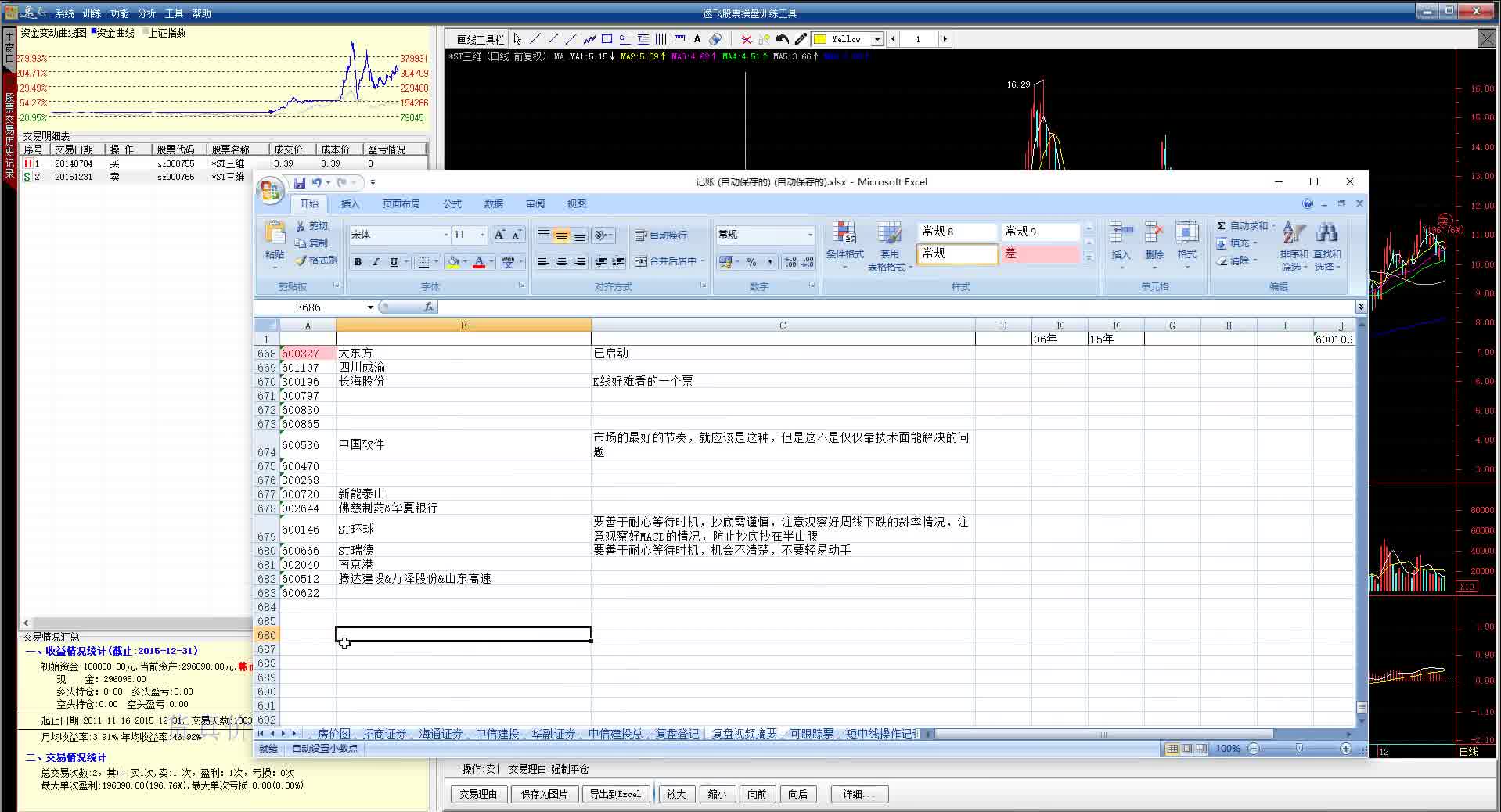Open the Name Box B686 dropdown

370,307
